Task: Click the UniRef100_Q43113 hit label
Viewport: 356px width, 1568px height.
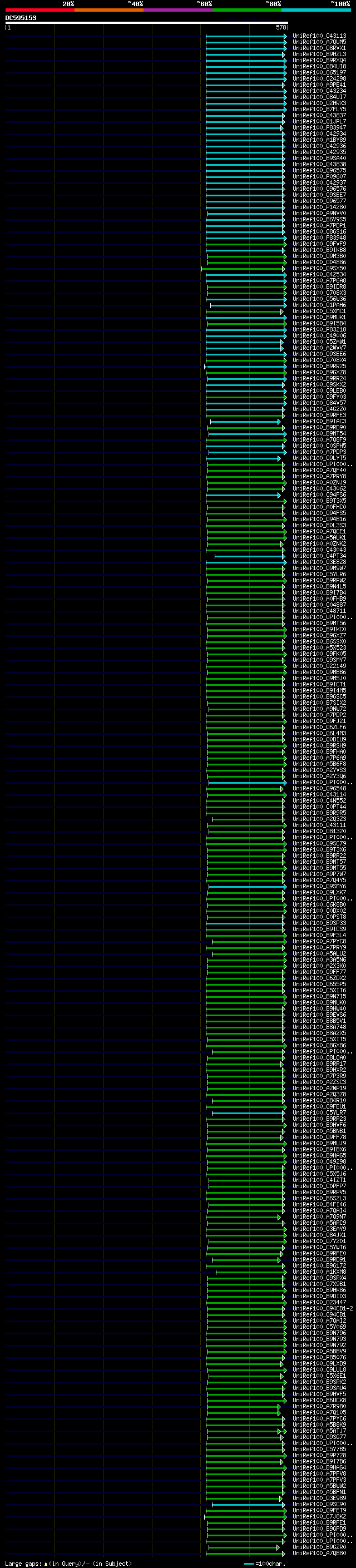Action: point(319,36)
